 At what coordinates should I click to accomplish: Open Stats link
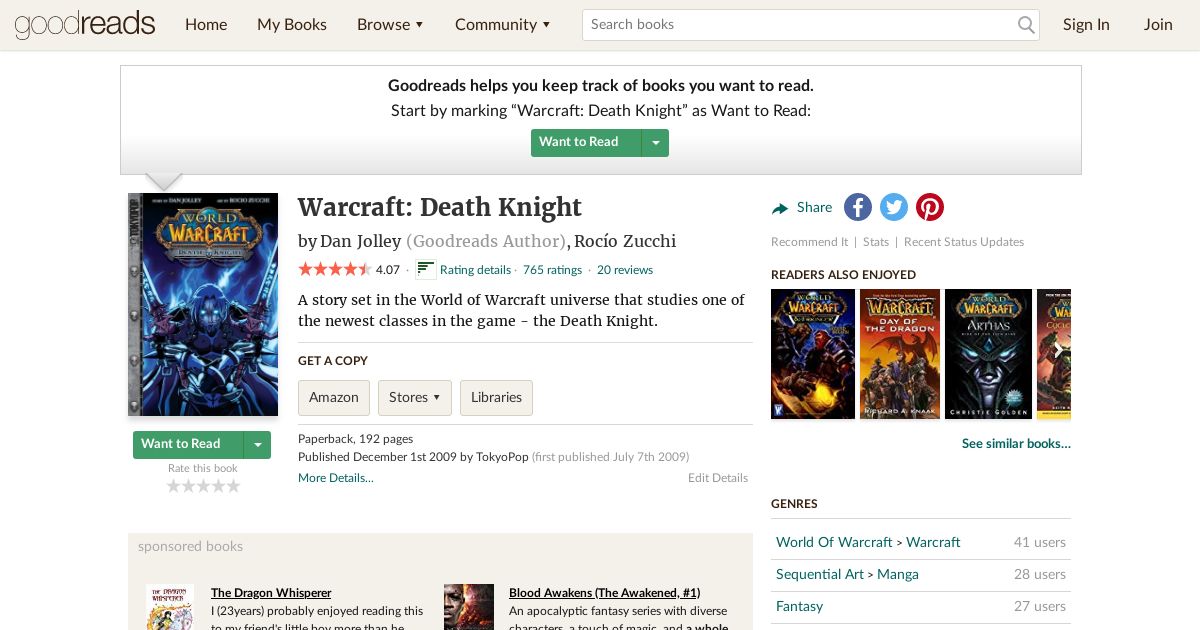click(x=876, y=242)
